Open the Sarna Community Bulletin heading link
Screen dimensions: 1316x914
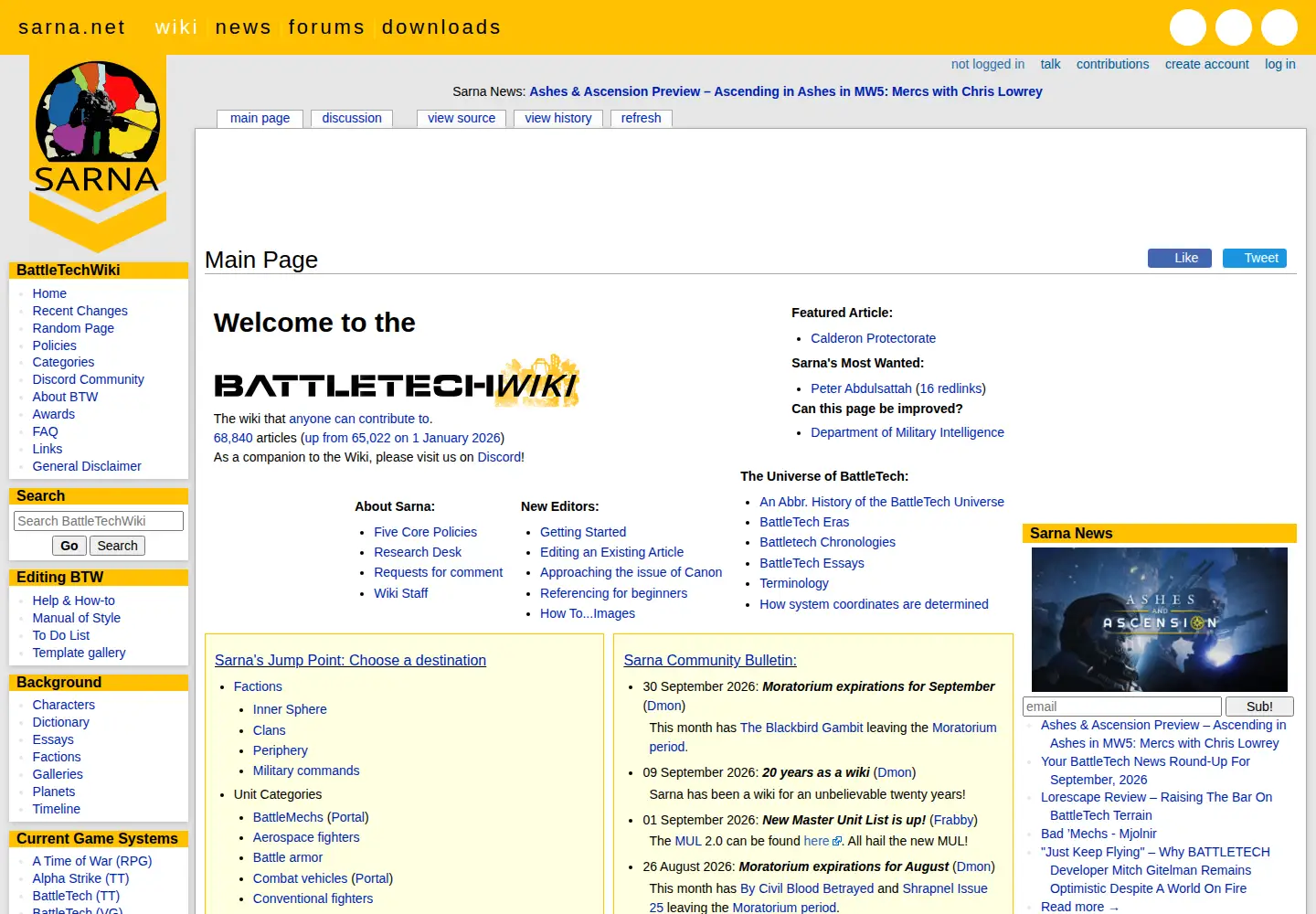coord(710,660)
